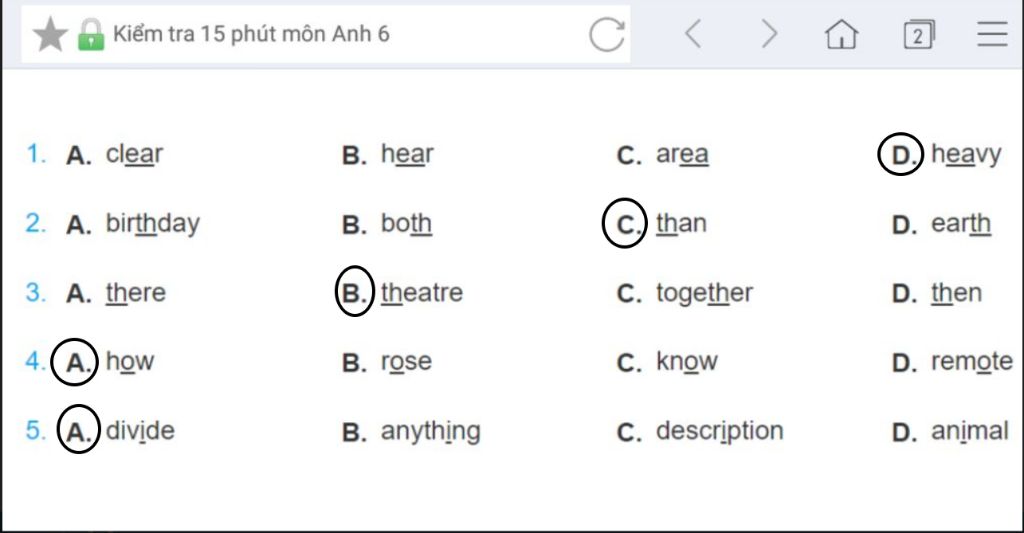
Task: Open the hamburger menu
Action: point(992,35)
